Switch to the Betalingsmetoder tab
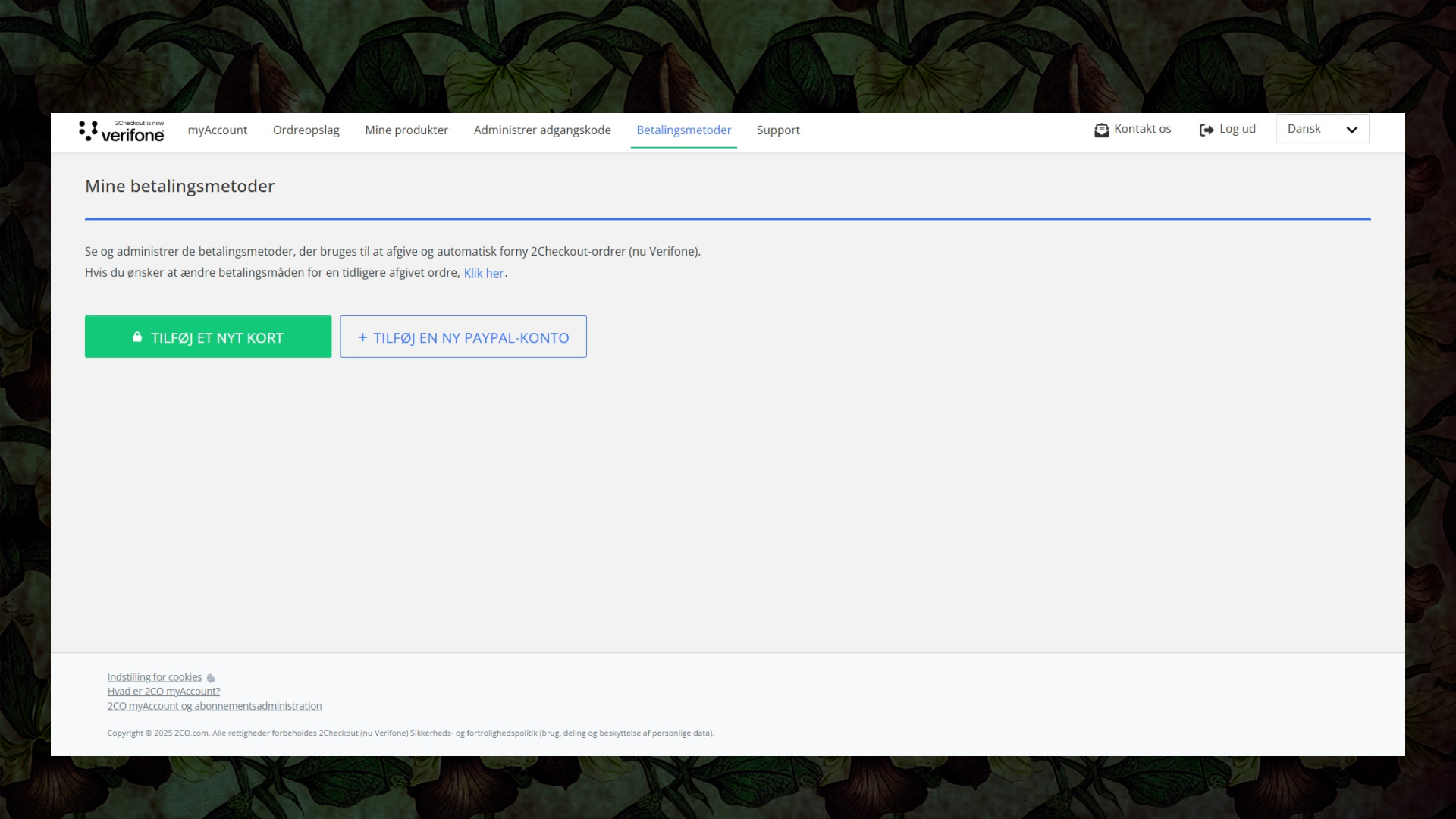Image resolution: width=1456 pixels, height=819 pixels. pos(683,130)
